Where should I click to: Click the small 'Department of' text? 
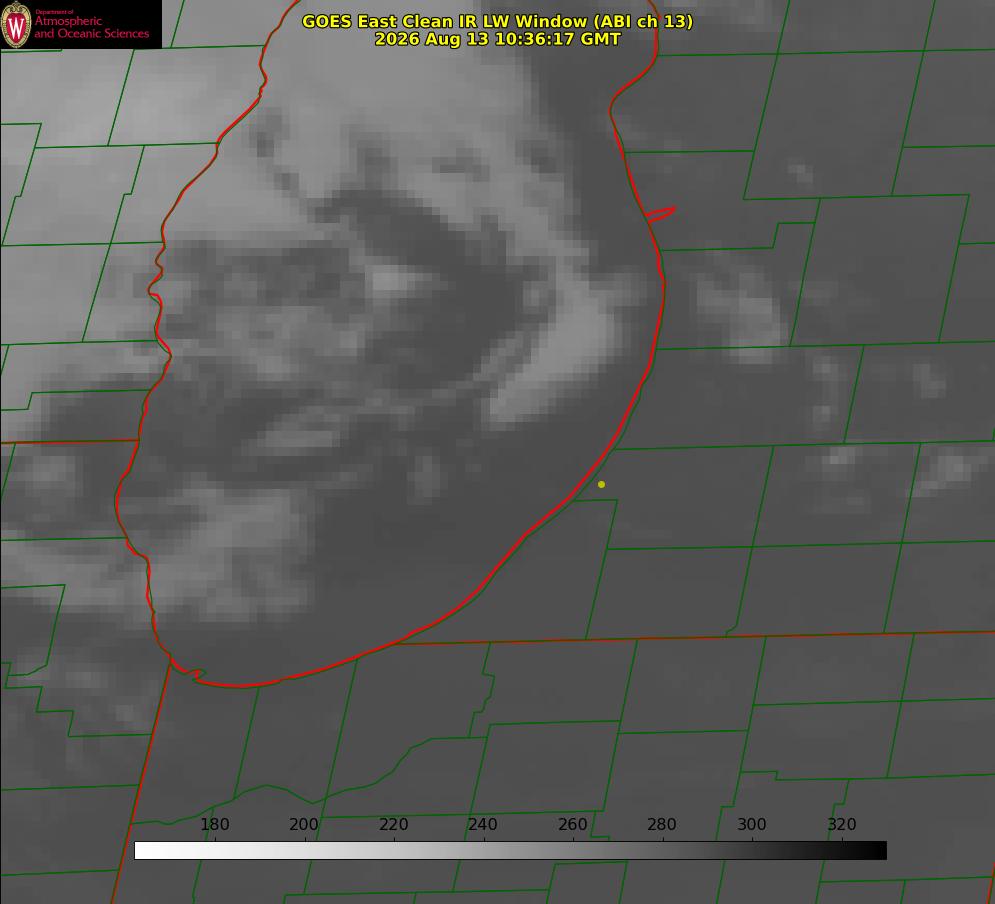point(55,12)
